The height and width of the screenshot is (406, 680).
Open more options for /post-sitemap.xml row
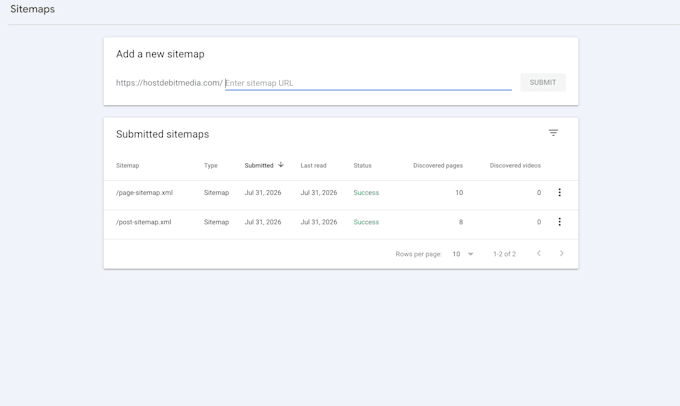pyautogui.click(x=559, y=222)
